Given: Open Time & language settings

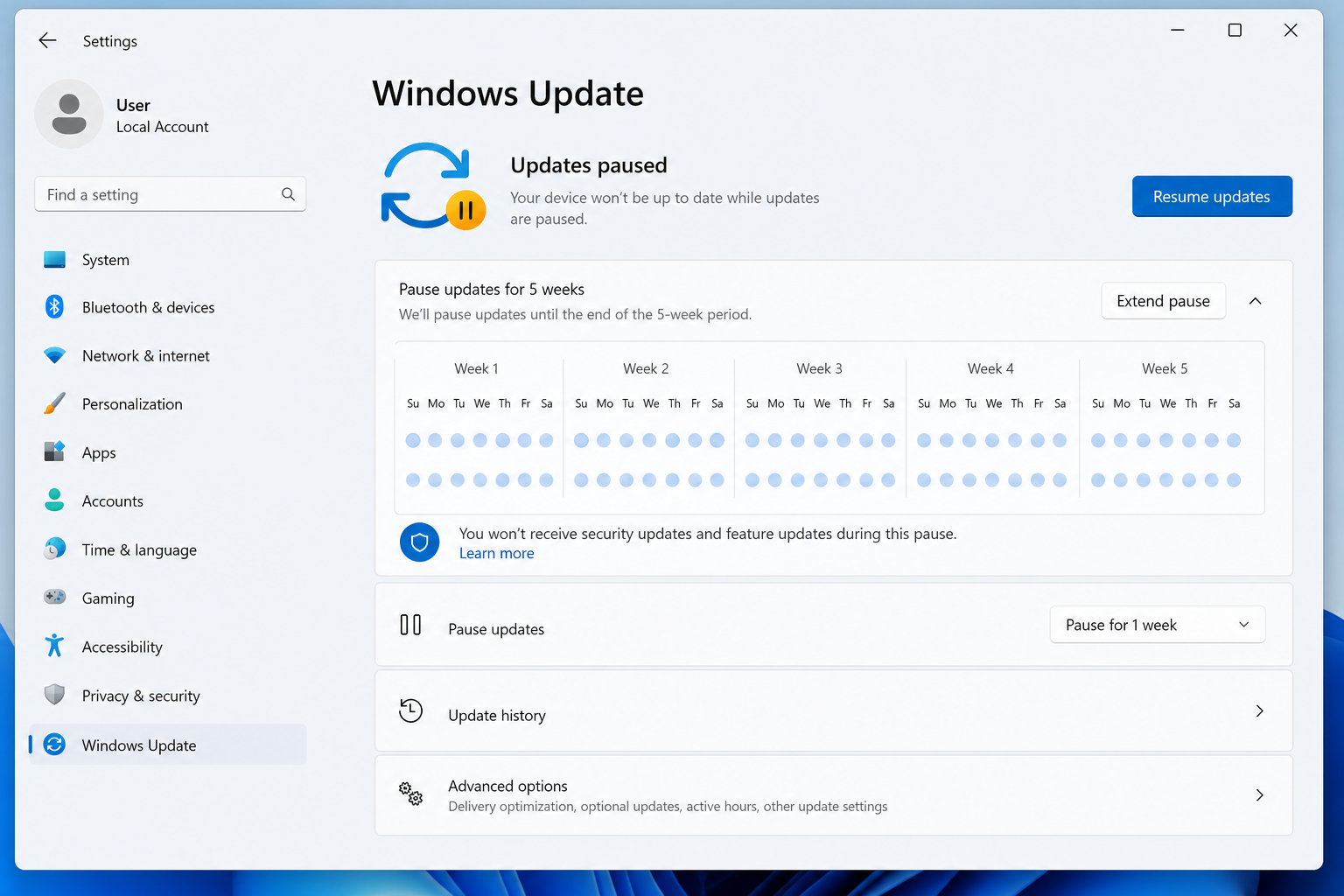Looking at the screenshot, I should pyautogui.click(x=168, y=549).
